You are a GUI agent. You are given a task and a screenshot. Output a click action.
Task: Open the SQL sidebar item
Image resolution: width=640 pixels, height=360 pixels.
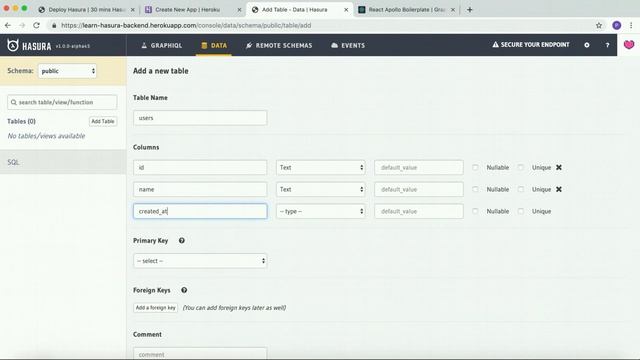click(63, 162)
